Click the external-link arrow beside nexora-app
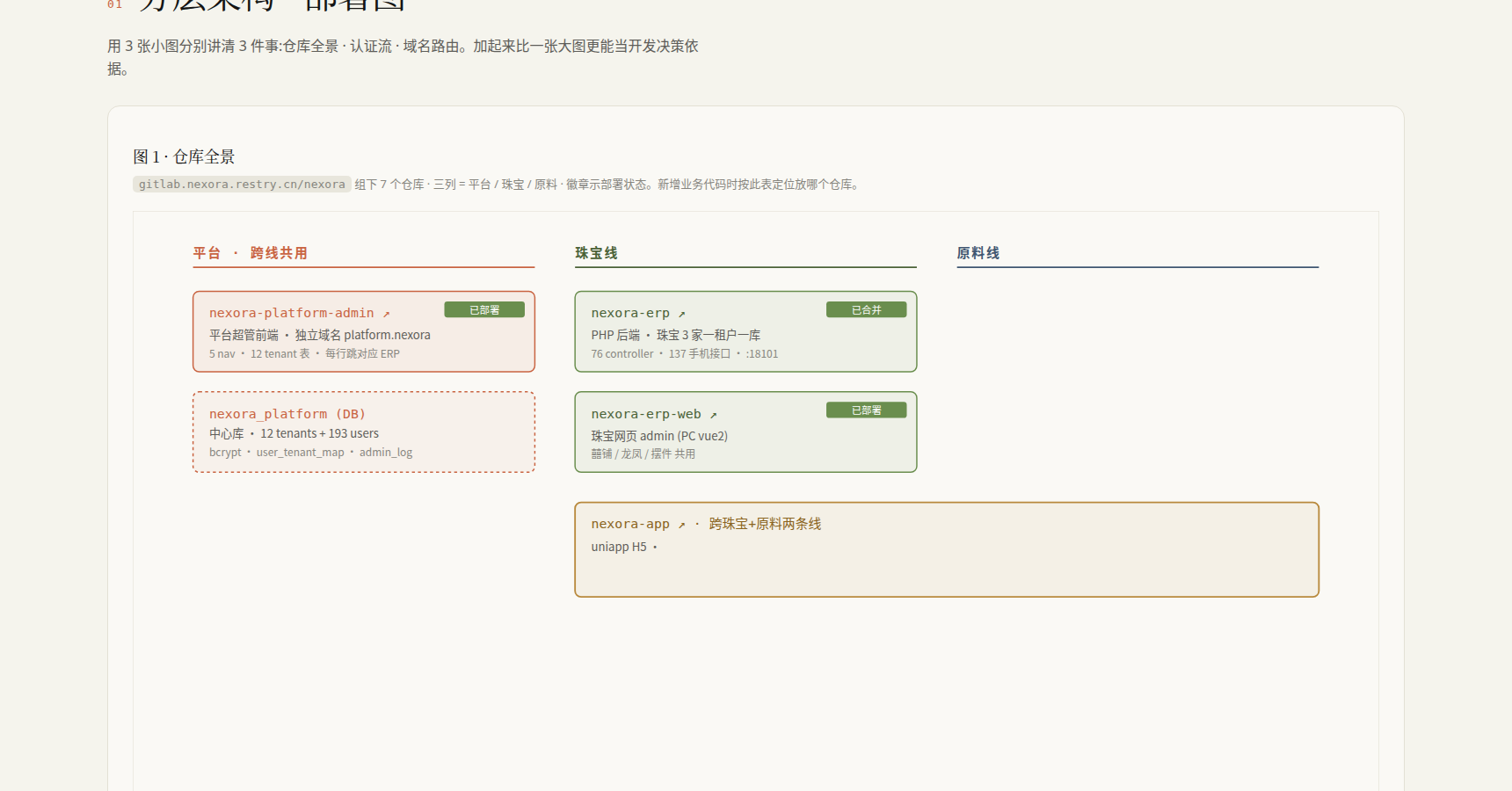Viewport: 1512px width, 791px height. coord(681,525)
